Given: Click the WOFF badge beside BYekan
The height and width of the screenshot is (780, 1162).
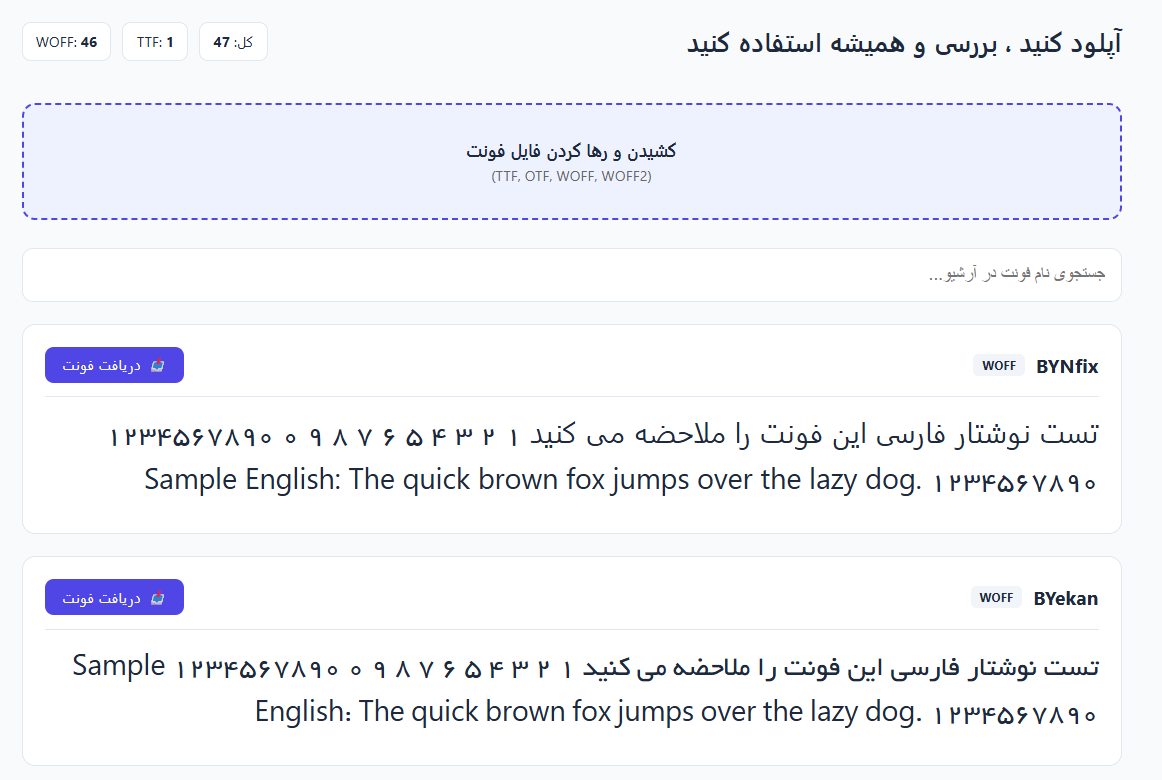Looking at the screenshot, I should coord(996,597).
